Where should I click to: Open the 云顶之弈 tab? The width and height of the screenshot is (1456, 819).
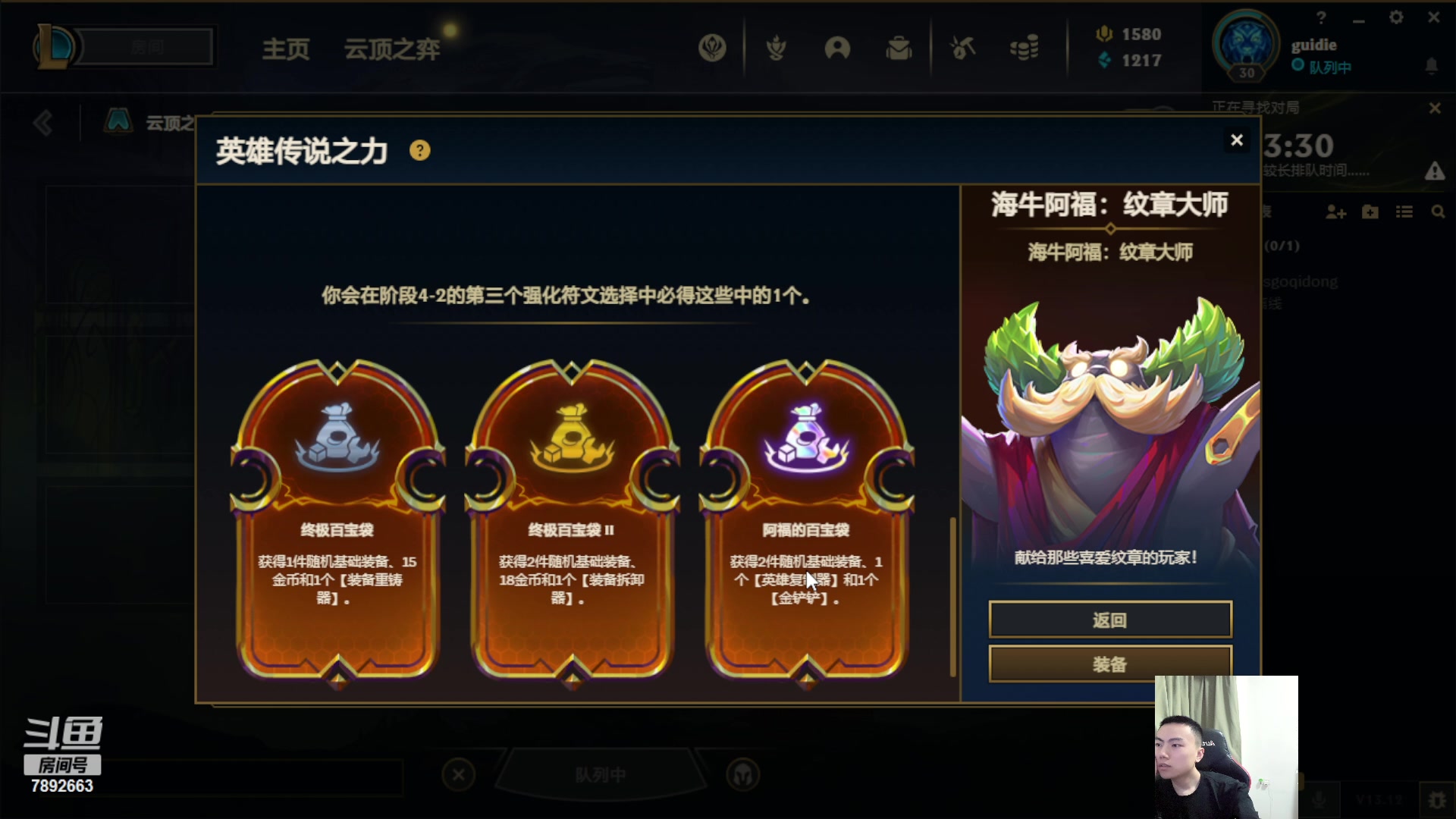tap(392, 49)
